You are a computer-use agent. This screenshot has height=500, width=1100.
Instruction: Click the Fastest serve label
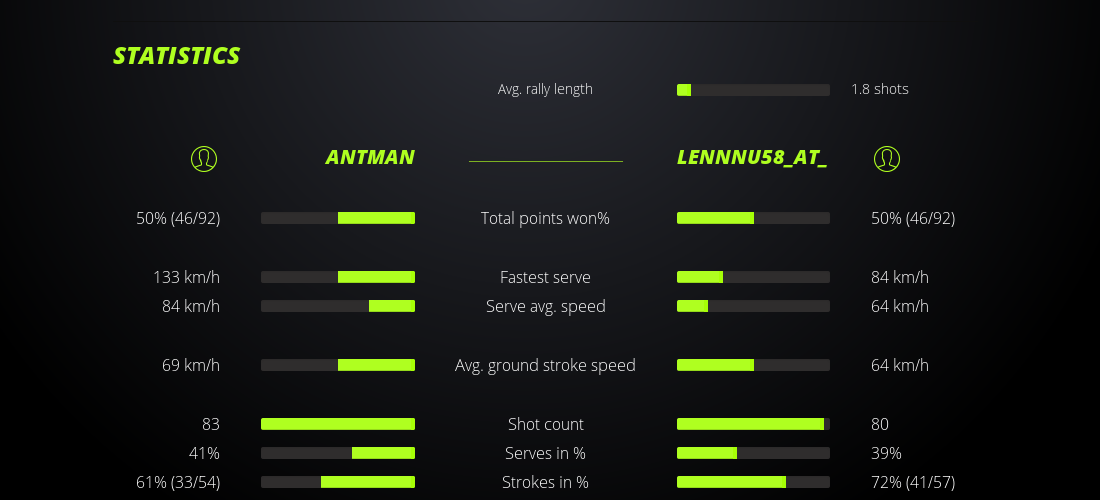click(x=545, y=277)
